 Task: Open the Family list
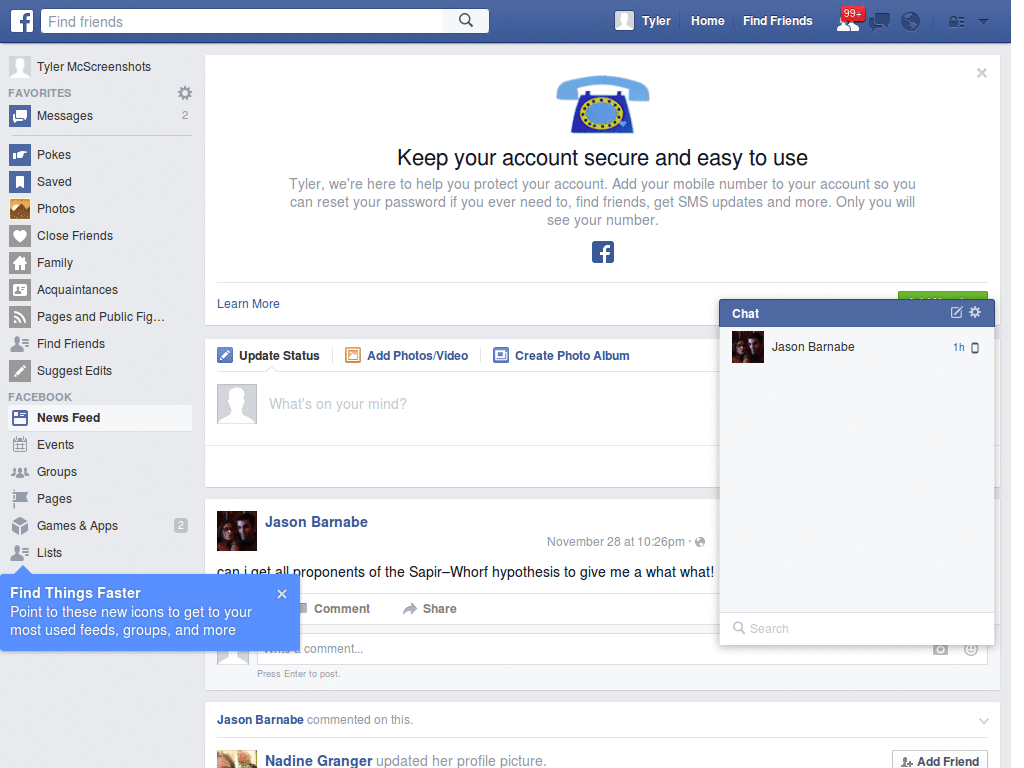click(x=100, y=263)
